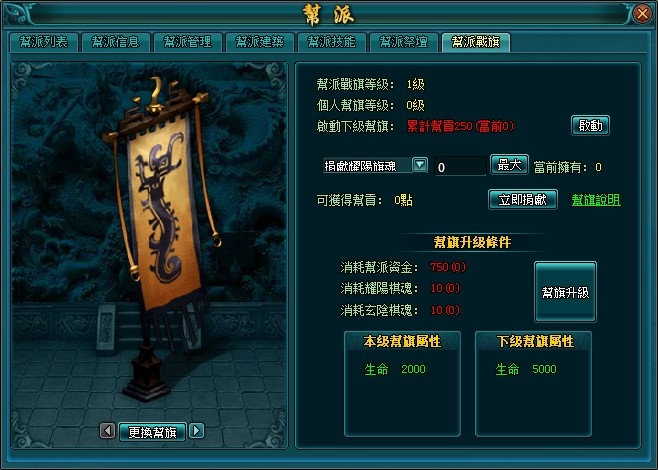Show the previous guild flag with left arrow
Viewport: 658px width, 470px height.
(x=107, y=431)
